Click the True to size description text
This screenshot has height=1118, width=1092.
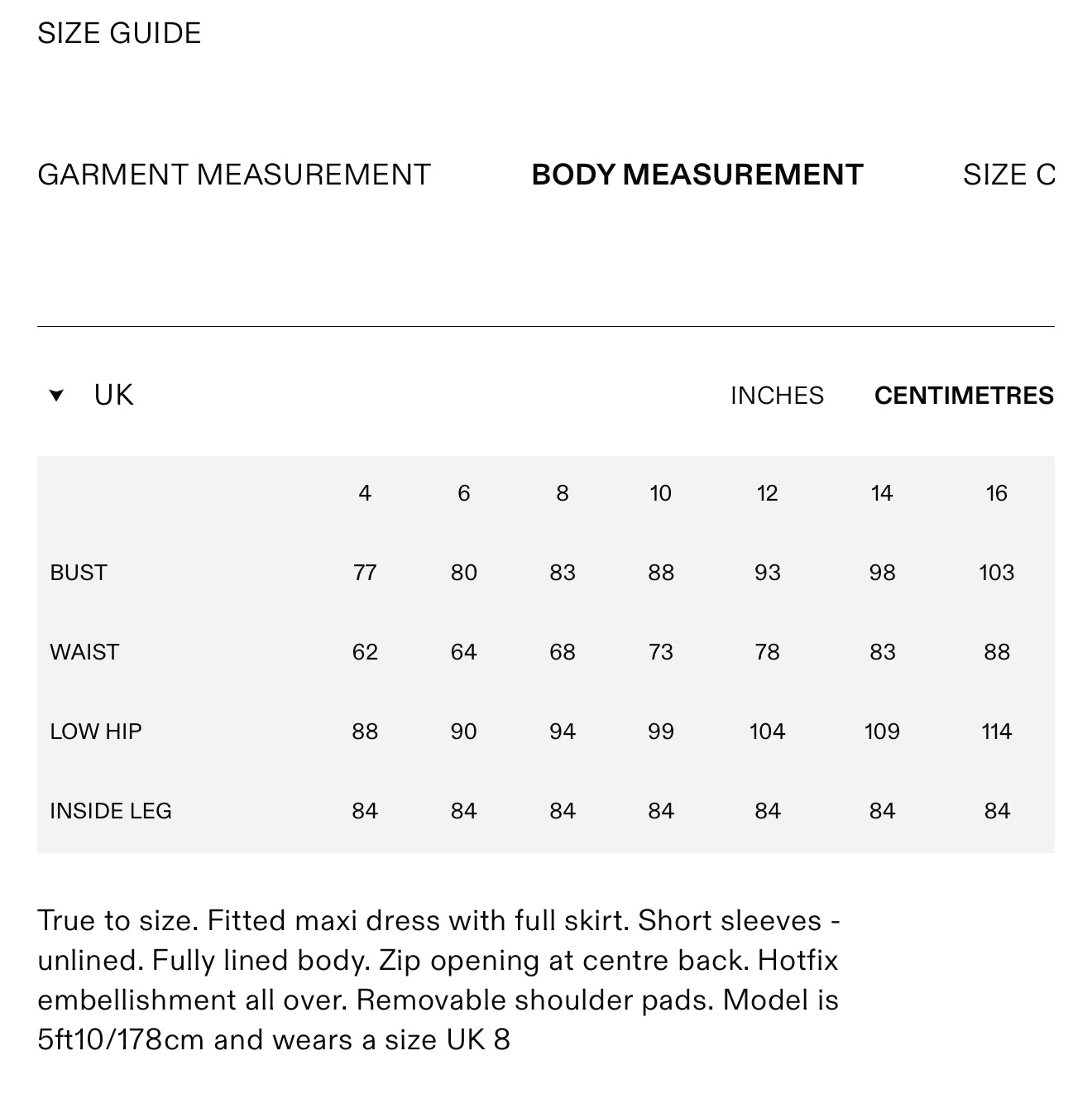438,980
